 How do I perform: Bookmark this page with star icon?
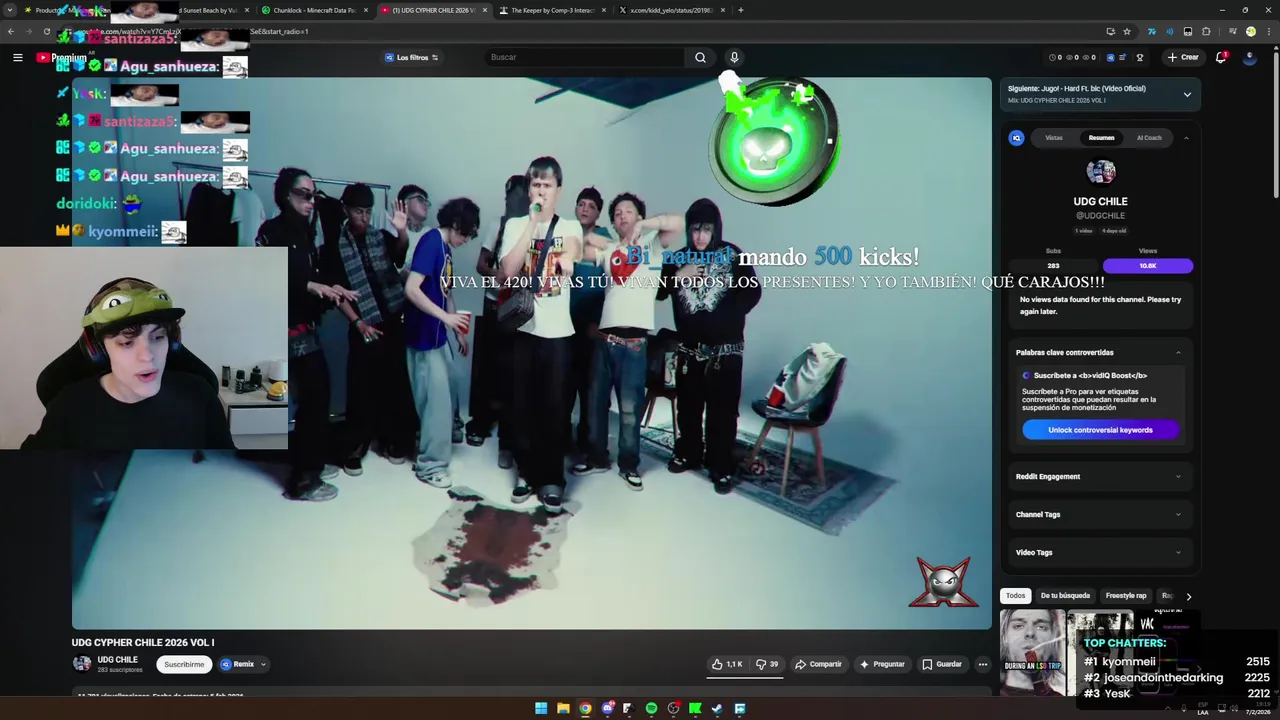coord(1127,31)
